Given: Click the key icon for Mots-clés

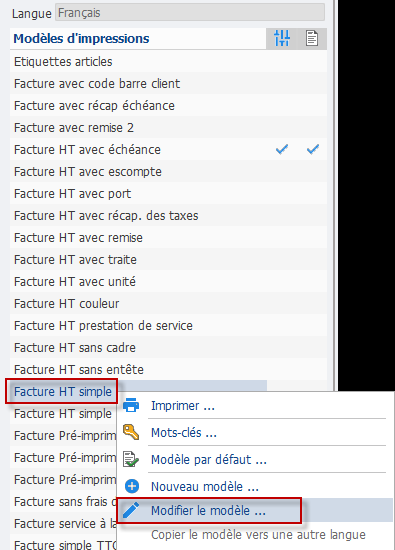Looking at the screenshot, I should coord(131,432).
